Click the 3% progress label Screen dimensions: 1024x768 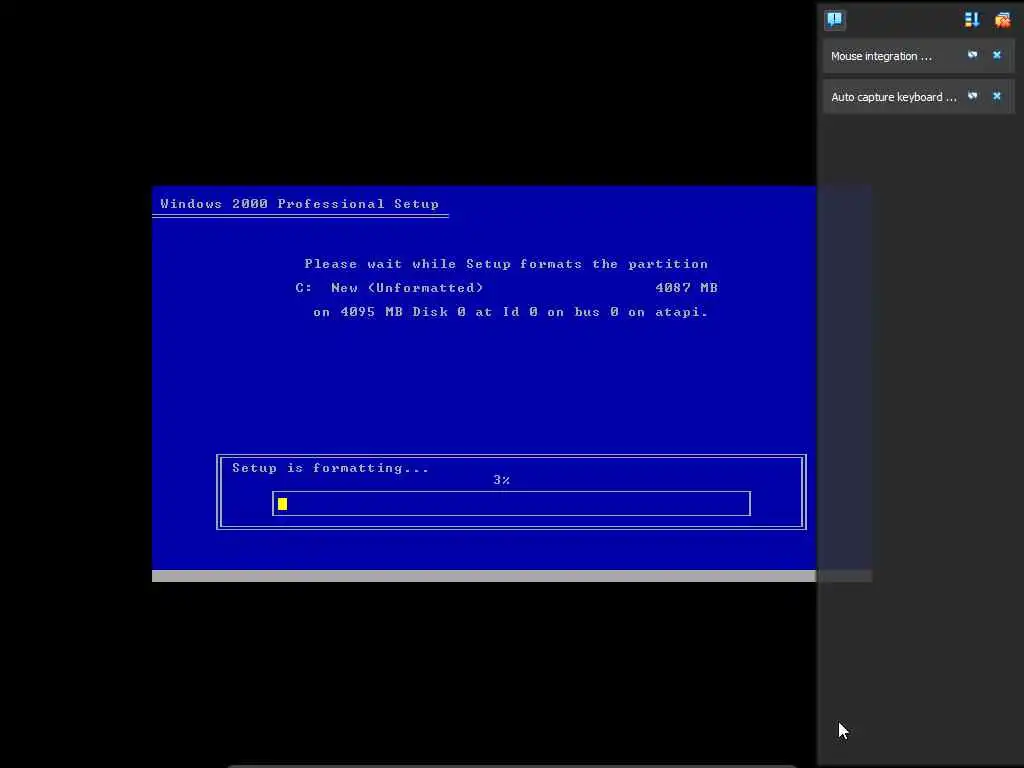pyautogui.click(x=502, y=480)
